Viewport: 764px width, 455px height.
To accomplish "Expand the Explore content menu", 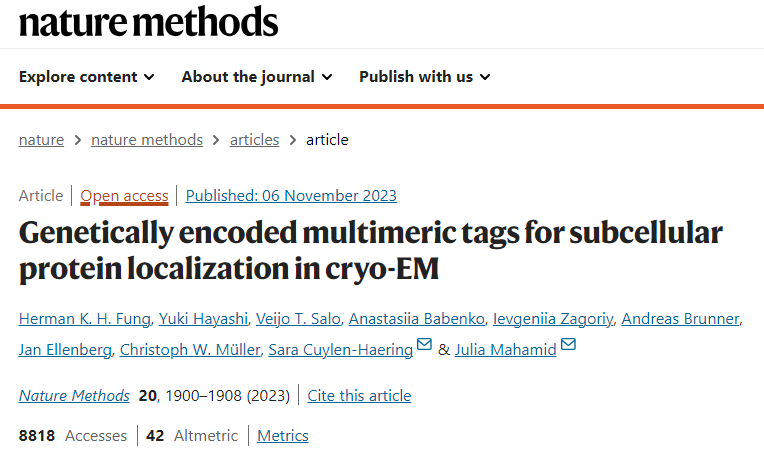I will tap(87, 77).
